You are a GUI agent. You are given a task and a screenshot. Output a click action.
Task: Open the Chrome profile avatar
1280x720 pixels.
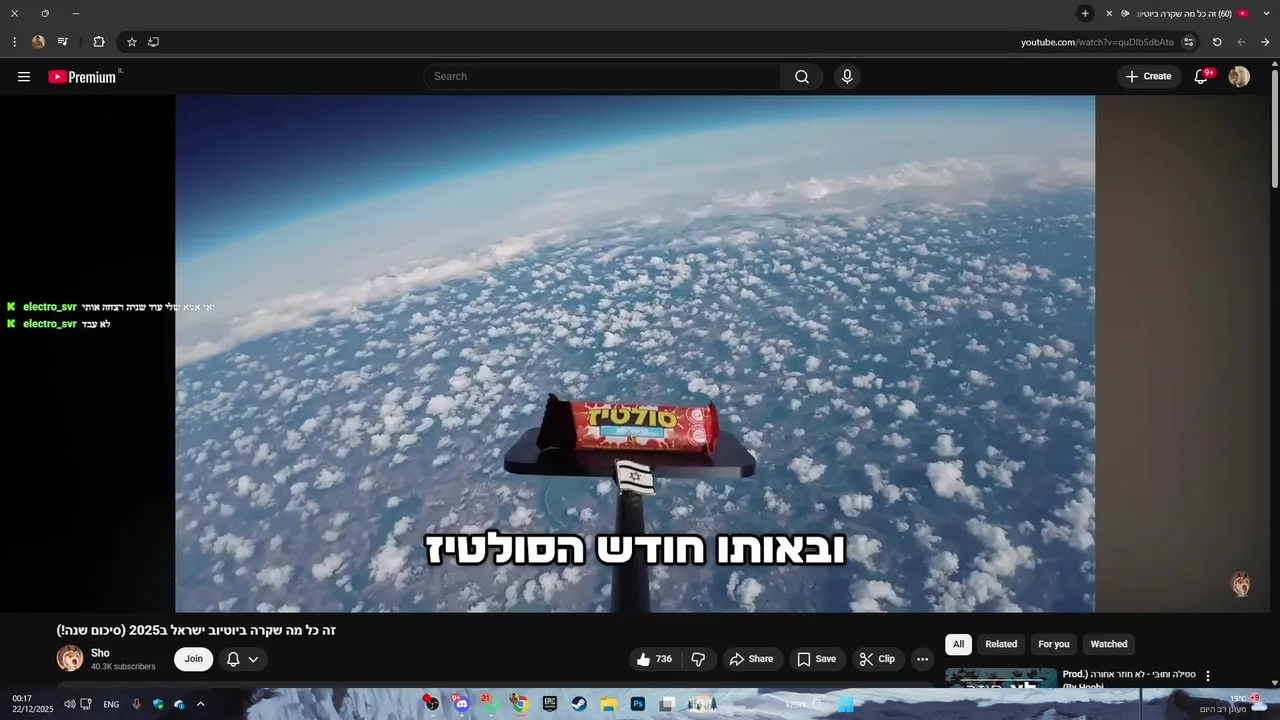38,42
